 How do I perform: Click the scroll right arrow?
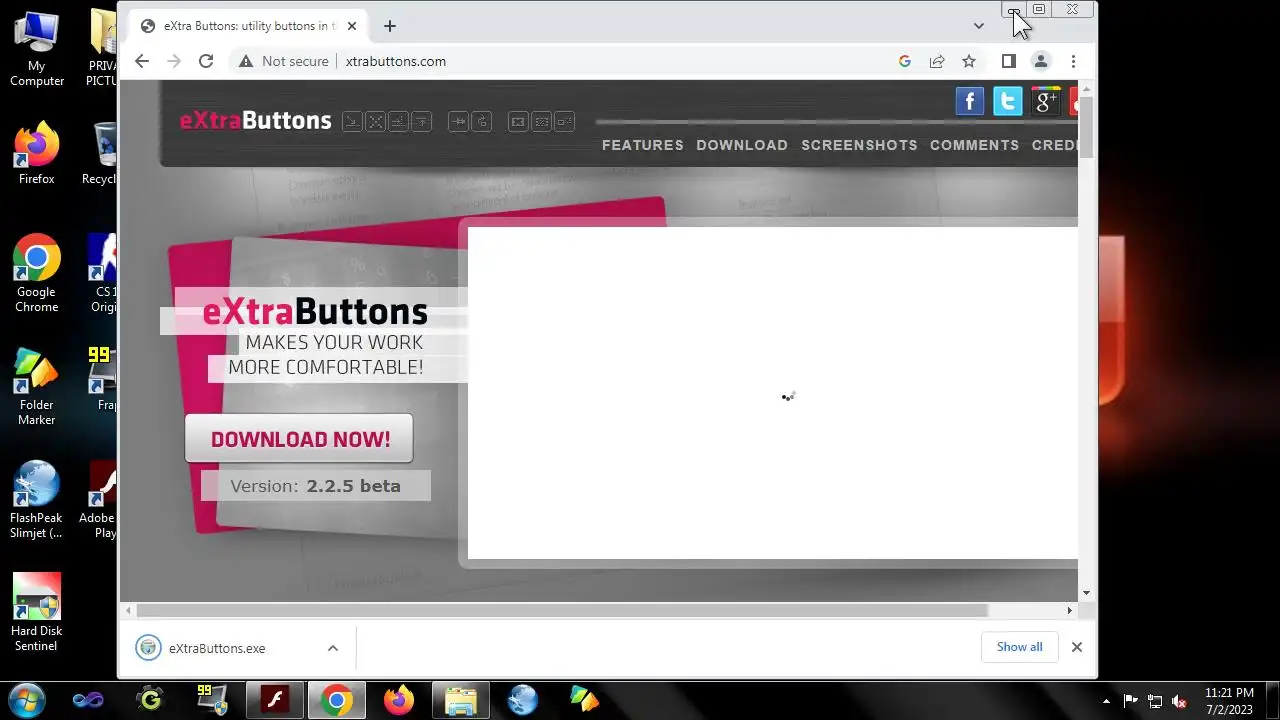tap(1069, 610)
